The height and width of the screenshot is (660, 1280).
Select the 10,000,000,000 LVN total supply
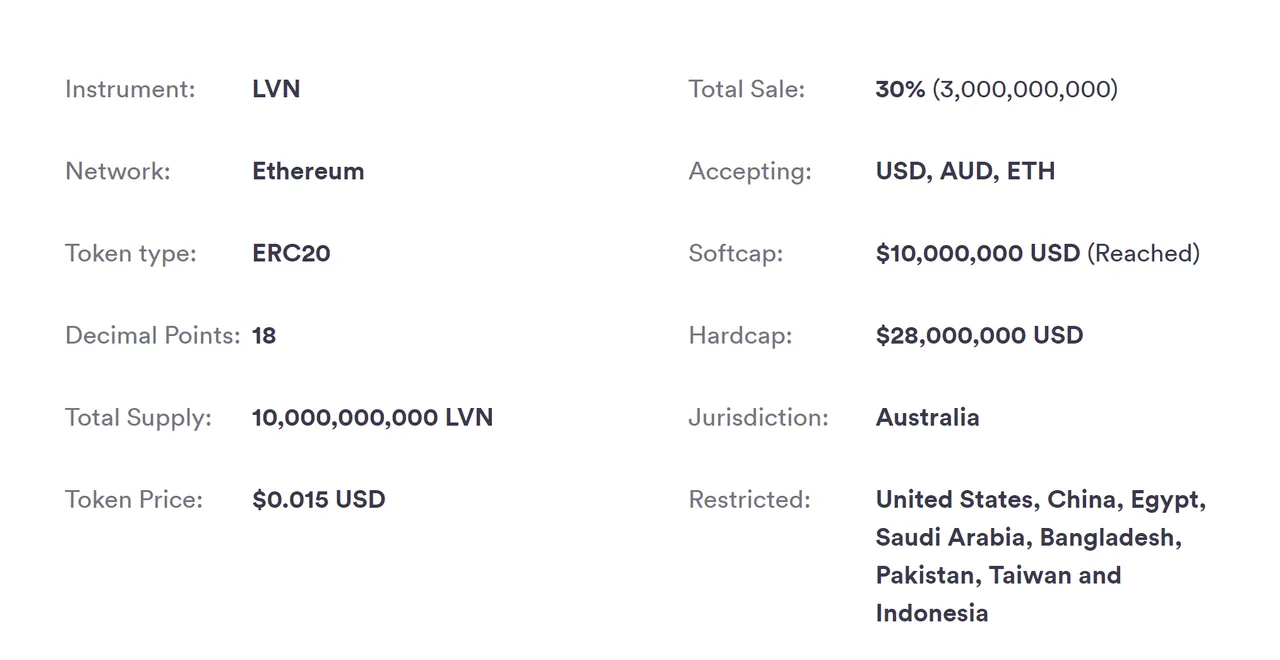373,417
